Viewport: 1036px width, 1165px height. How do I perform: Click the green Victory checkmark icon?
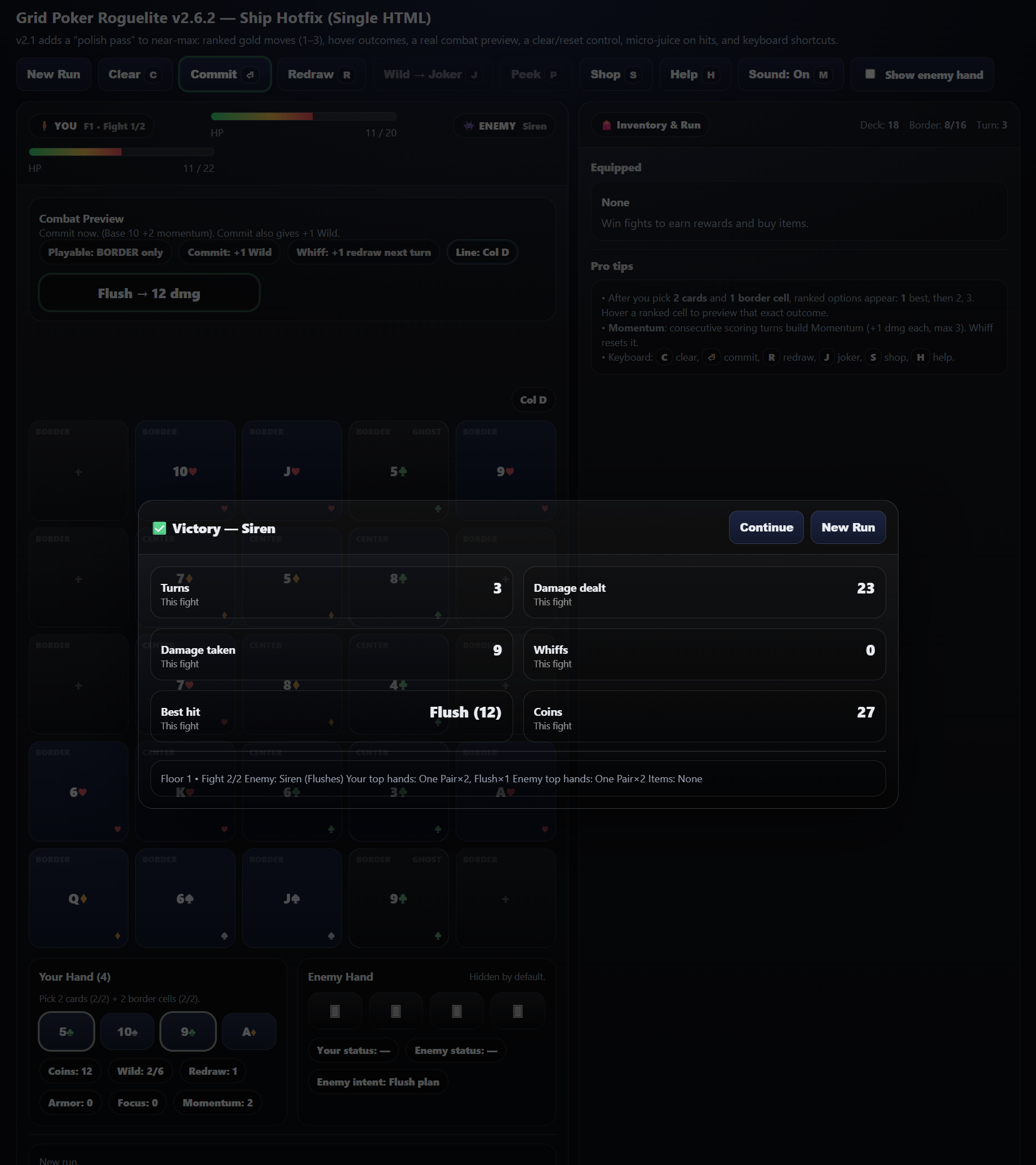(159, 528)
